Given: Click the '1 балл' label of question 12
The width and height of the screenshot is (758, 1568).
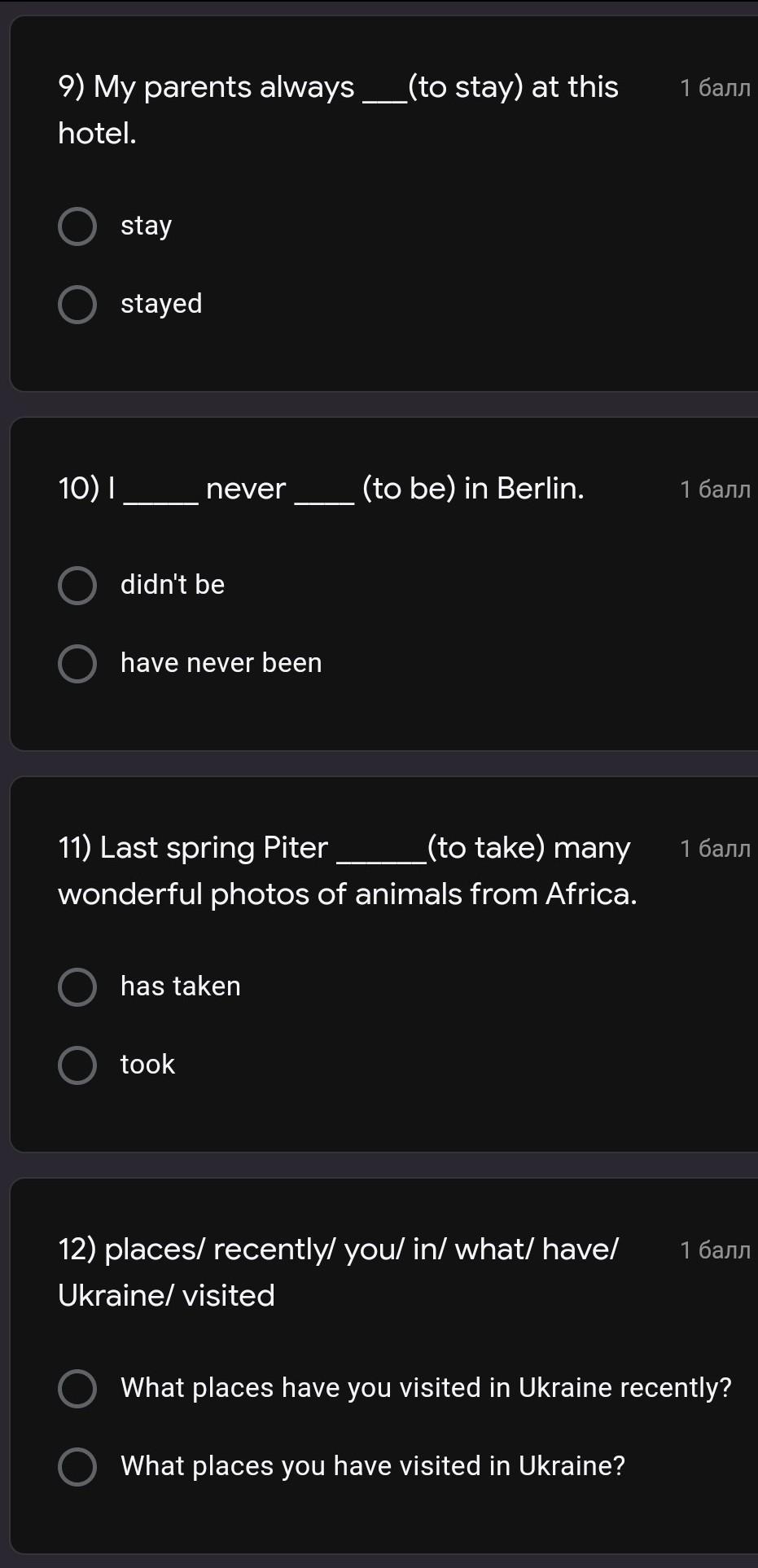Looking at the screenshot, I should (x=715, y=1250).
